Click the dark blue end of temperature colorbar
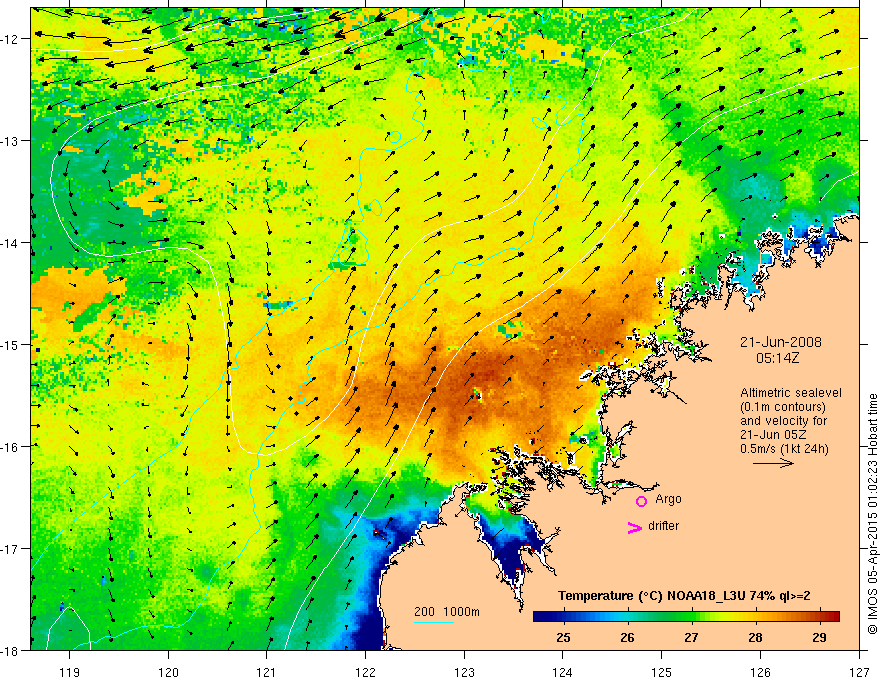Image resolution: width=880 pixels, height=680 pixels. coord(540,617)
